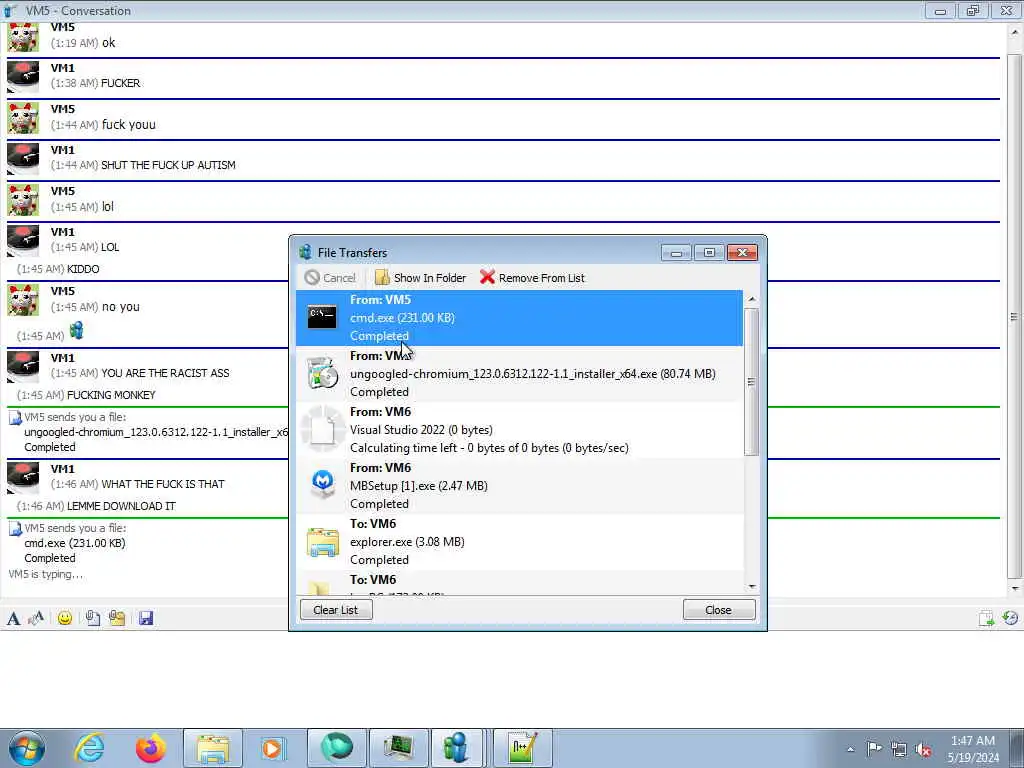Click the Clear List button
1024x768 pixels.
tap(336, 610)
